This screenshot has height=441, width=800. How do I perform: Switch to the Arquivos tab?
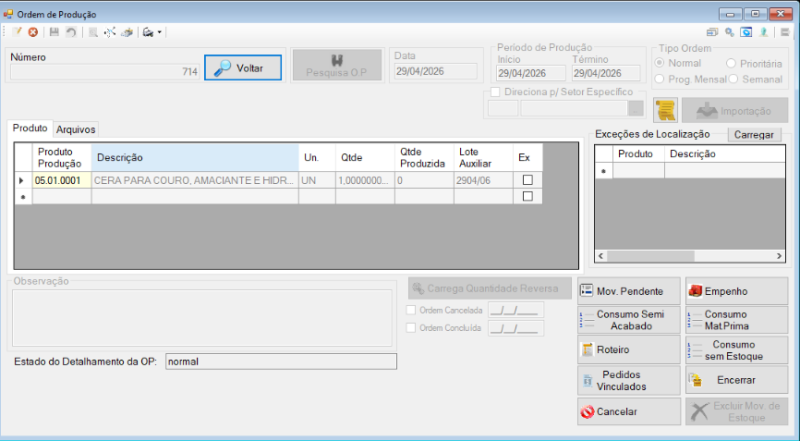coord(76,129)
